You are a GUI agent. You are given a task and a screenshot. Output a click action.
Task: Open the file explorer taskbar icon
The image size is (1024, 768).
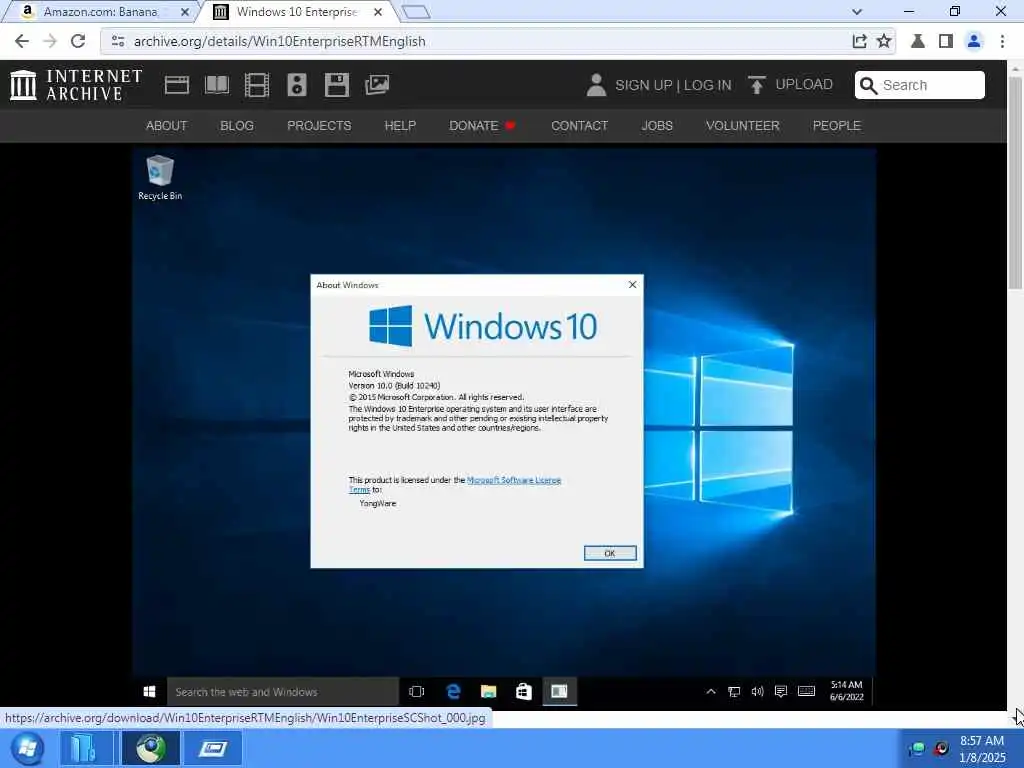pos(86,748)
